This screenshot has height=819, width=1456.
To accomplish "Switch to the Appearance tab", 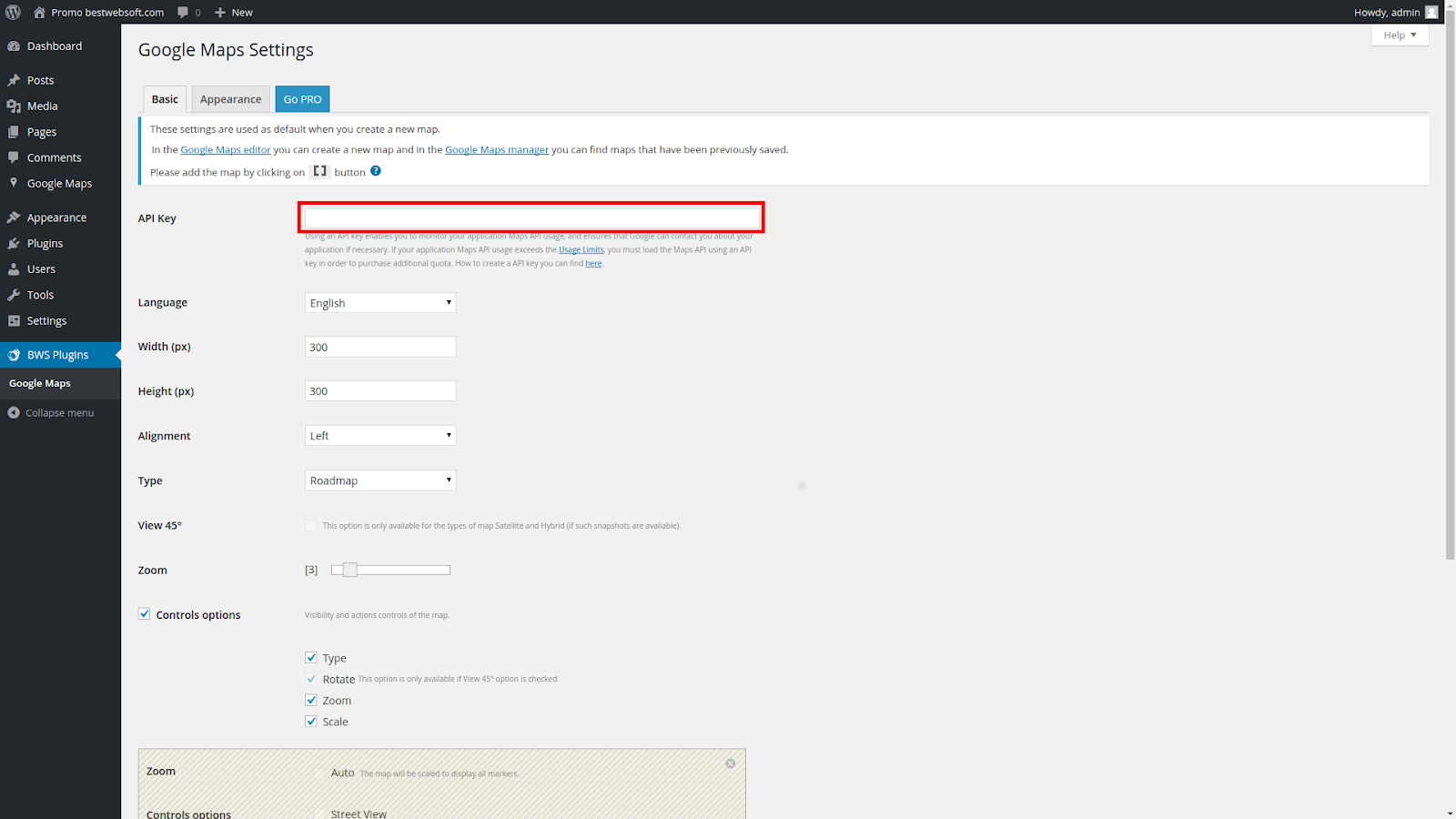I will [230, 99].
